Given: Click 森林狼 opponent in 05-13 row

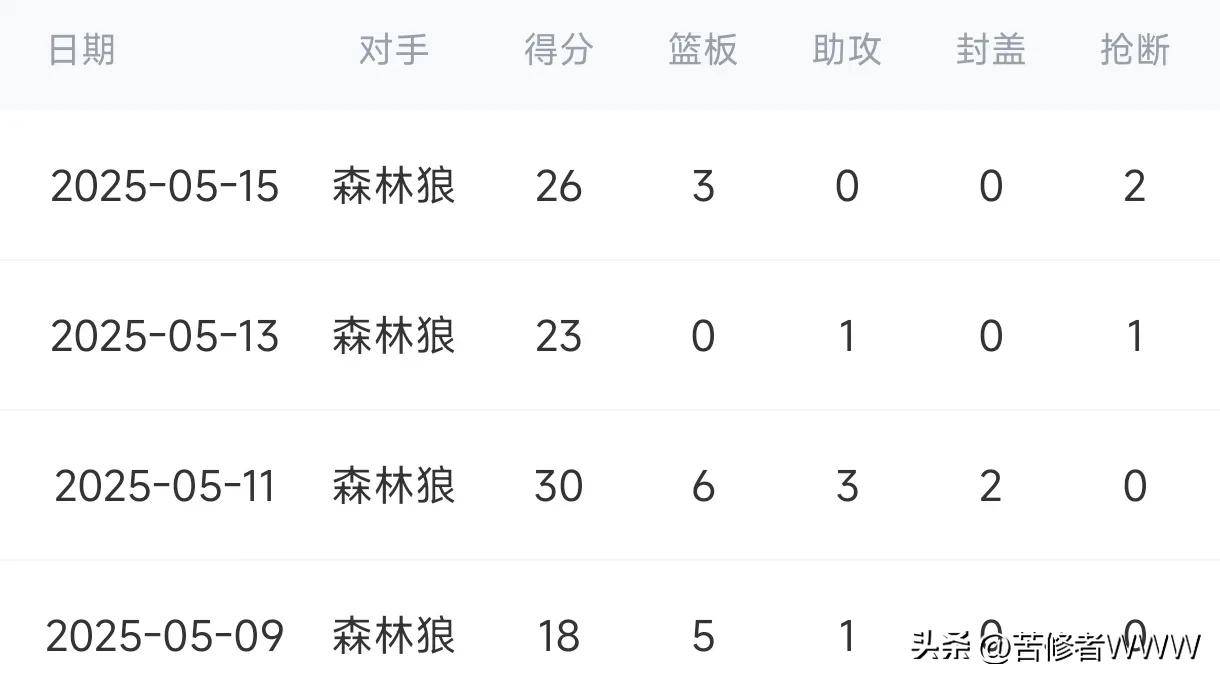Looking at the screenshot, I should (394, 336).
